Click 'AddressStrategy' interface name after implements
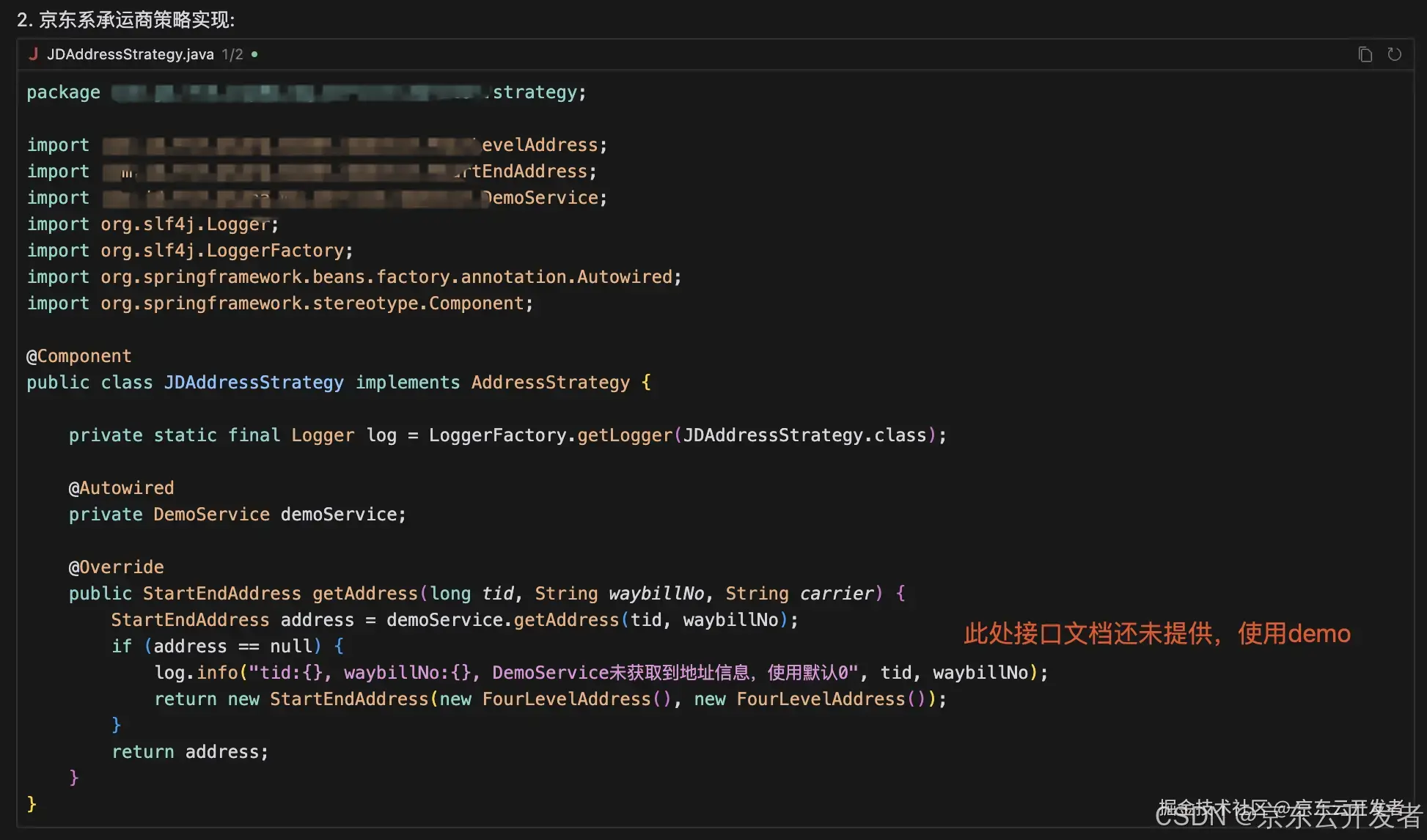 [551, 383]
